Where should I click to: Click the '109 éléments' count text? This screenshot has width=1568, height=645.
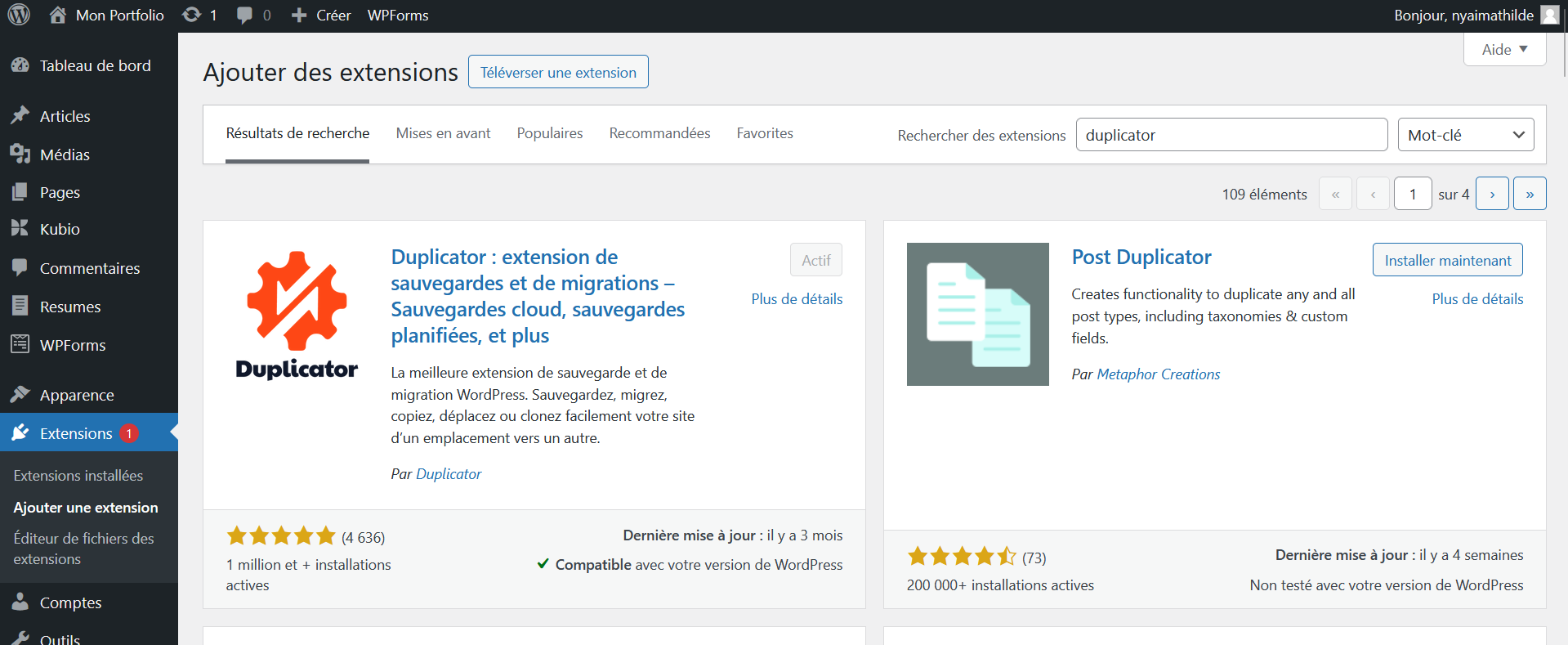click(1264, 195)
